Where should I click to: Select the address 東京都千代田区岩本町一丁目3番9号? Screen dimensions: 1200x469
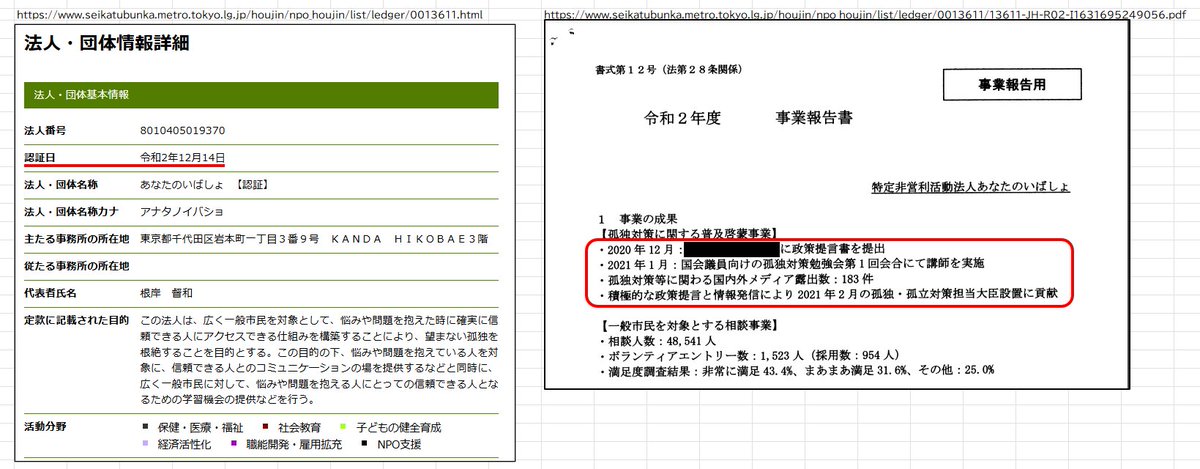coord(229,239)
